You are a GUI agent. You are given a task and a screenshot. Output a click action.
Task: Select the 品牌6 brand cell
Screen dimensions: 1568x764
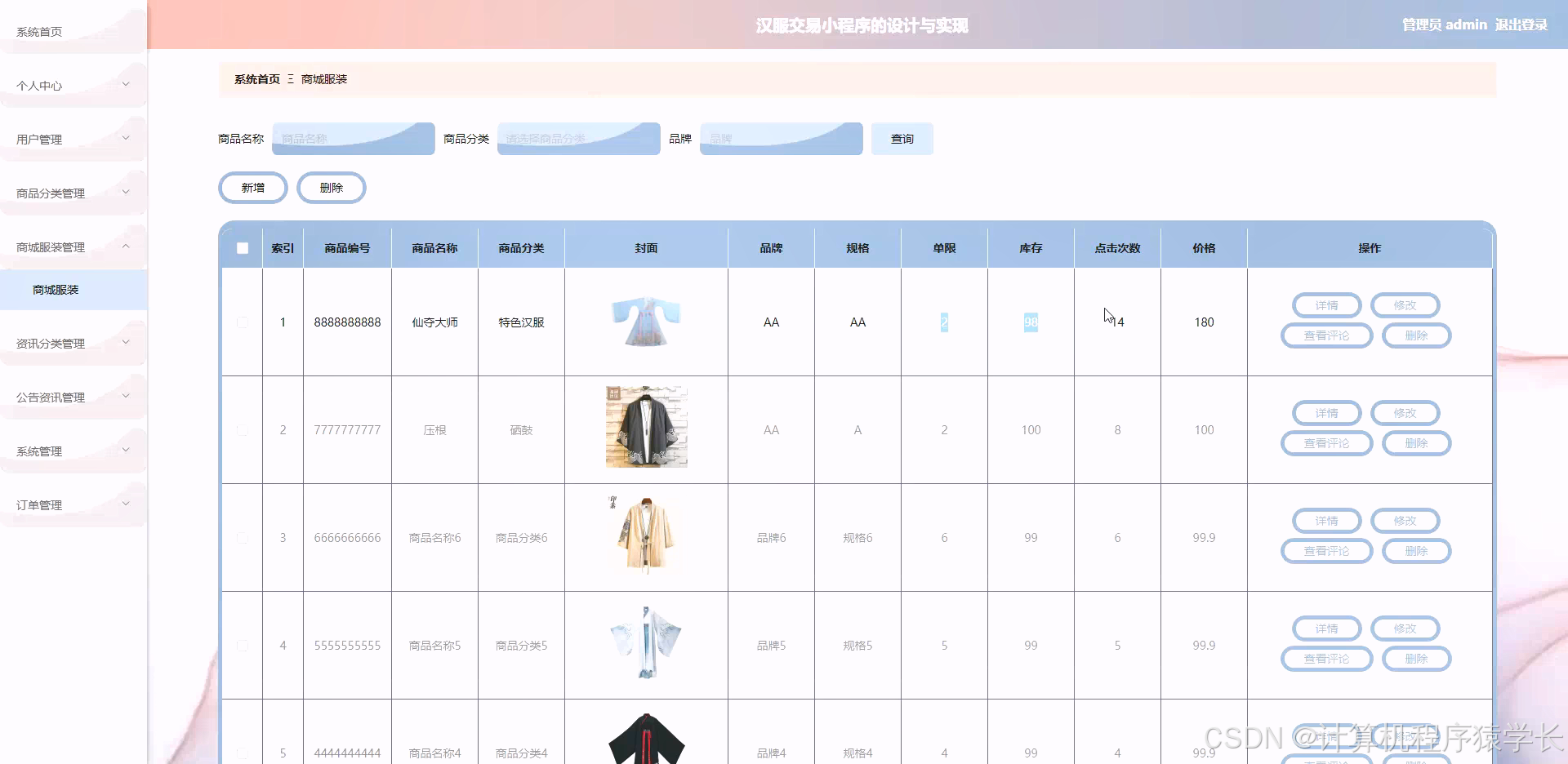point(771,538)
